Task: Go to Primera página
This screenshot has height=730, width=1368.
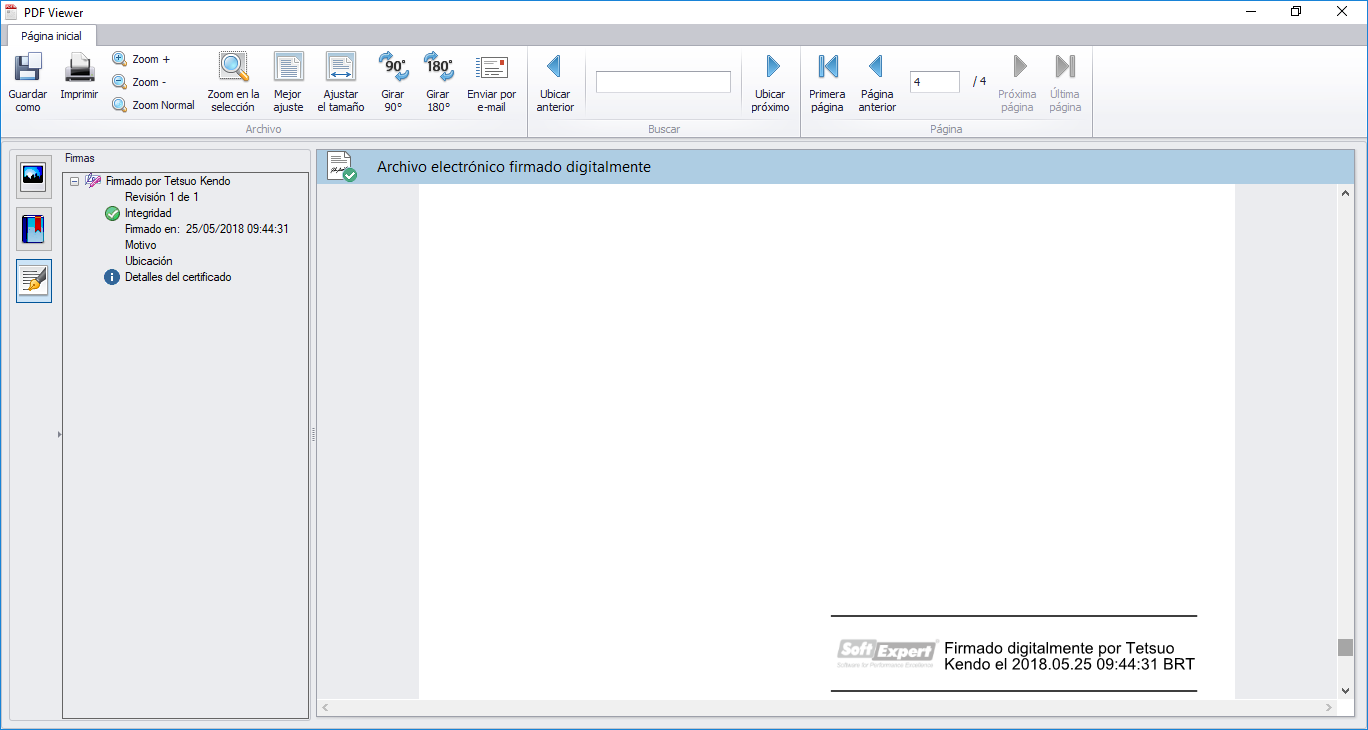Action: point(827,82)
